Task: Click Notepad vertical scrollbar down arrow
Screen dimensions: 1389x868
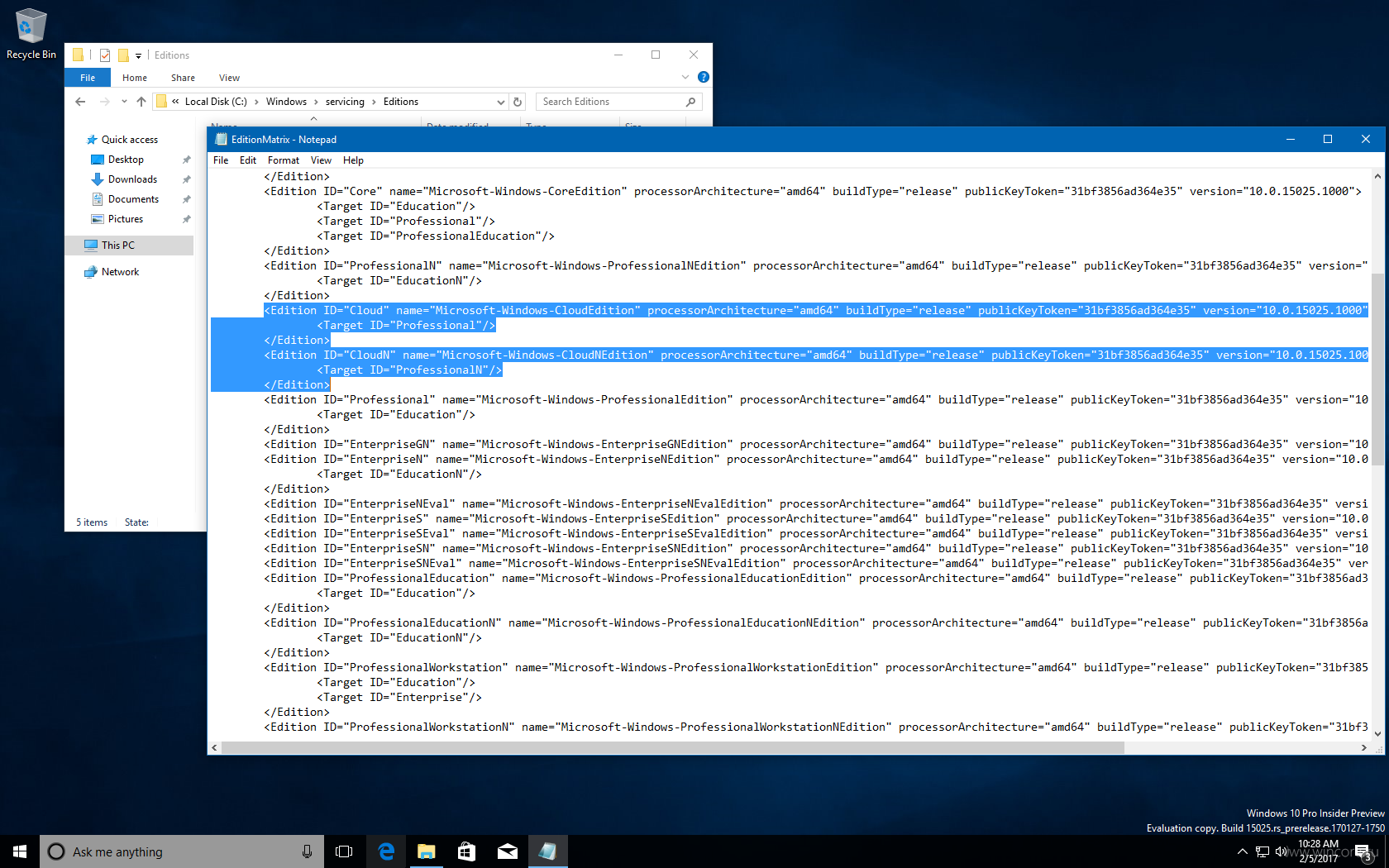Action: 1377,733
